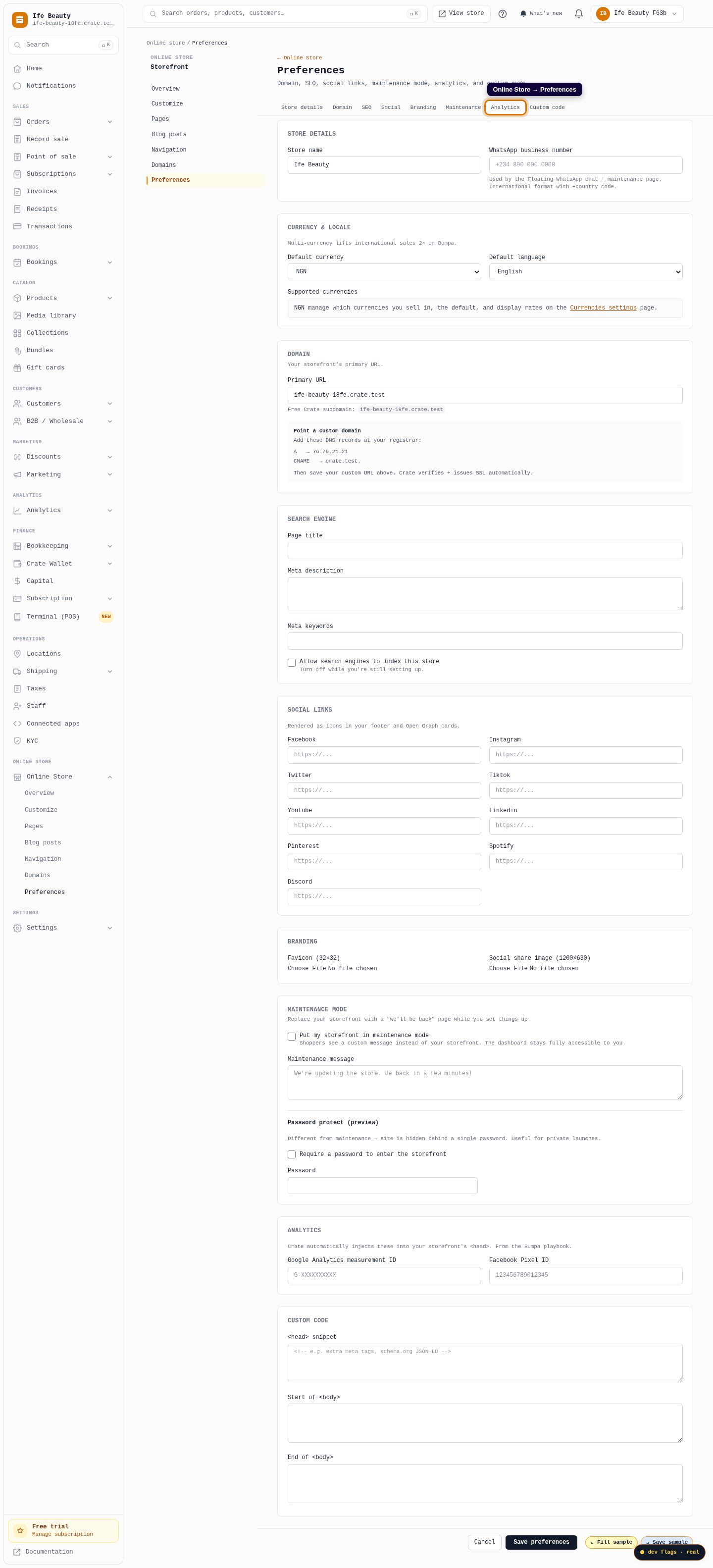
Task: Click Save preferences button
Action: pyautogui.click(x=541, y=1542)
